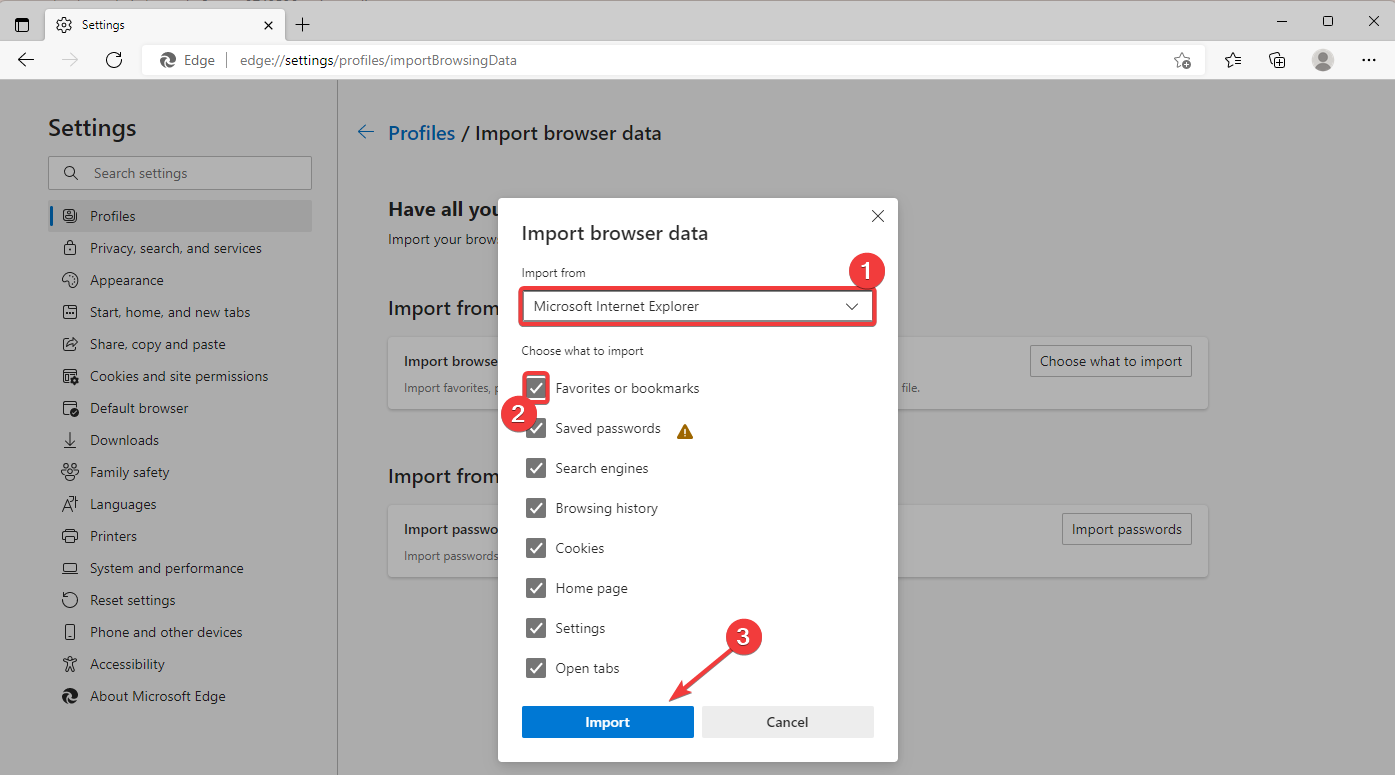Open Privacy, search, and services settings
This screenshot has width=1395, height=775.
tap(176, 248)
